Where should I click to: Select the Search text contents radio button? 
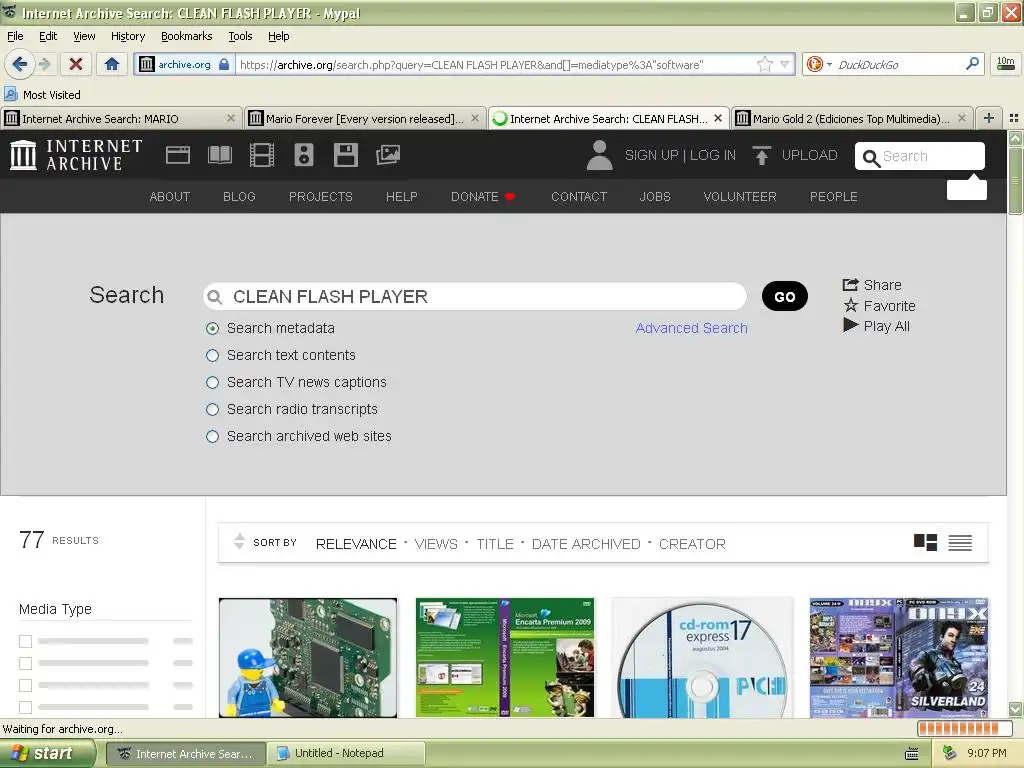click(x=212, y=355)
